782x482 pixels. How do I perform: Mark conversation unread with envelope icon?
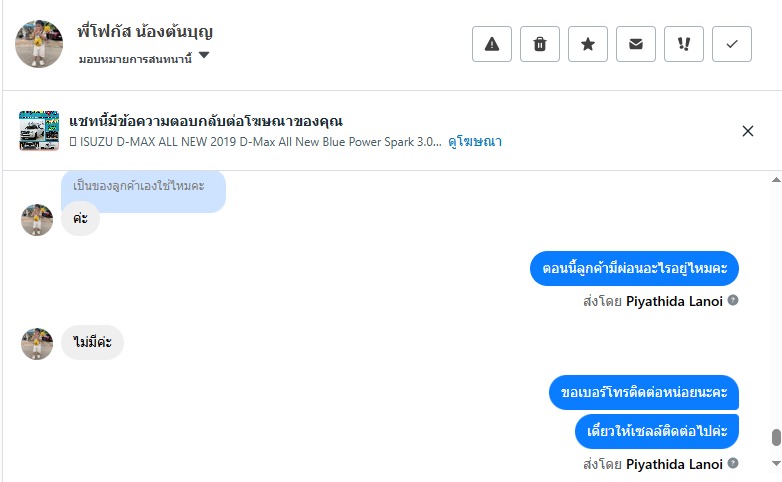point(636,44)
